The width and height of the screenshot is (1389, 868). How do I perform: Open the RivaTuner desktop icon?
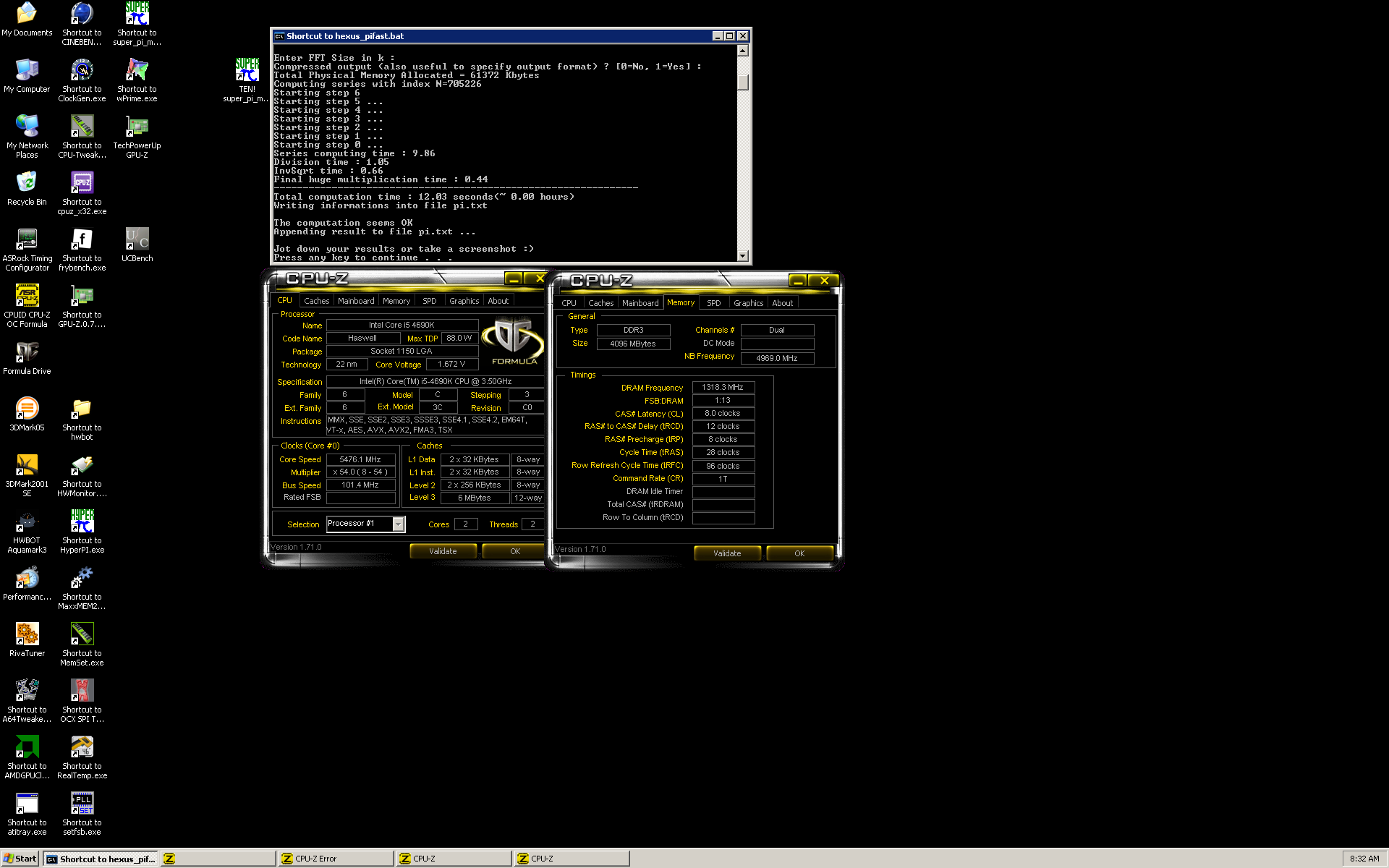tap(27, 640)
